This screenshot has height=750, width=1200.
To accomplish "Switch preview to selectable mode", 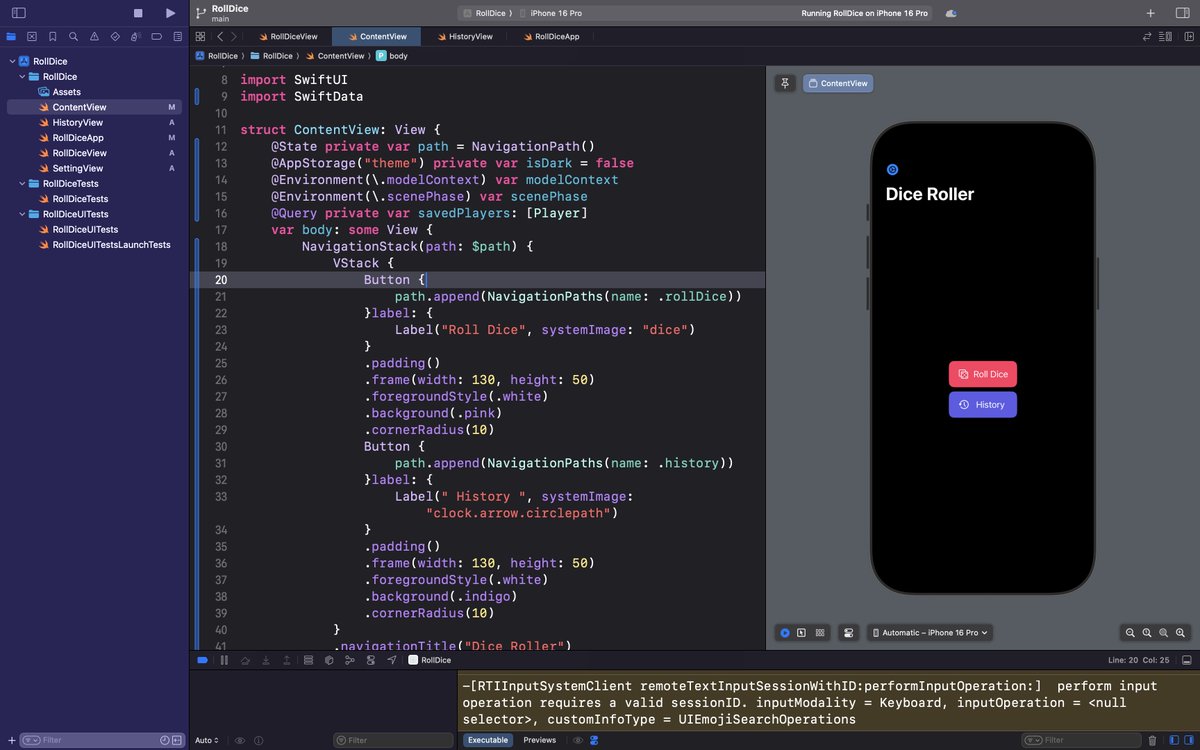I will point(802,633).
